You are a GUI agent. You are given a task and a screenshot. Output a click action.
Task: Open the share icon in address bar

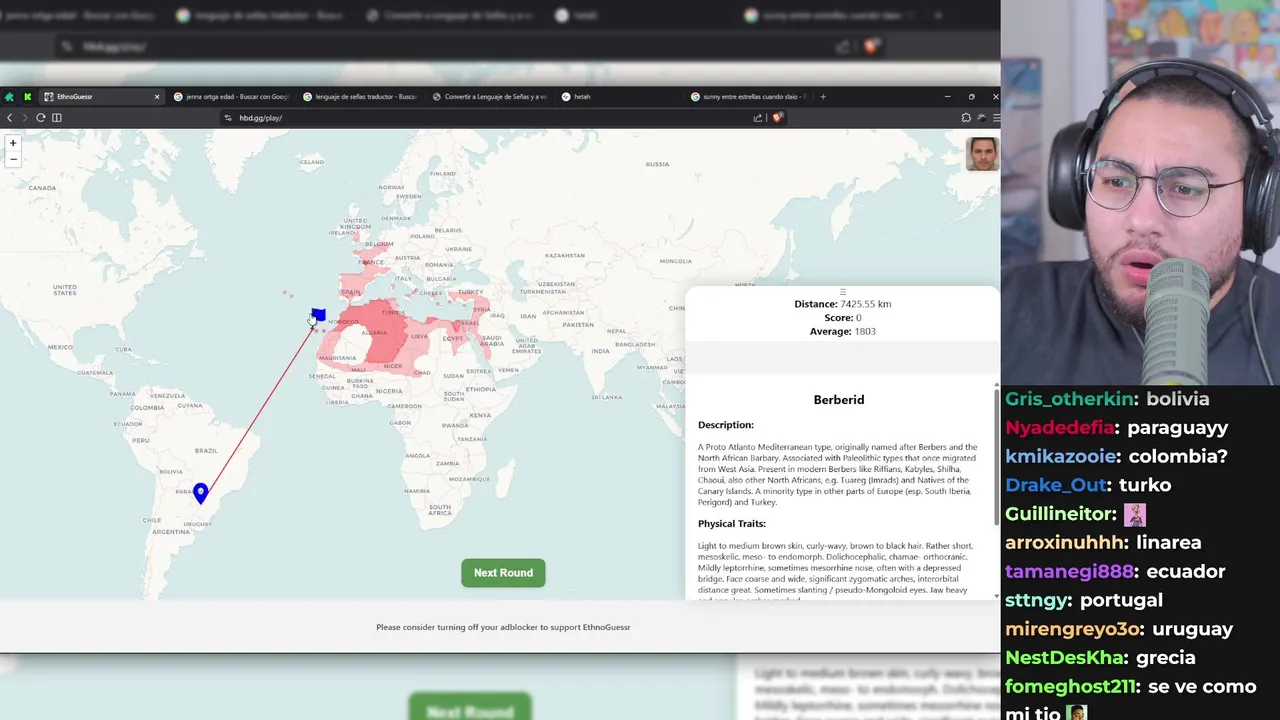coord(758,118)
